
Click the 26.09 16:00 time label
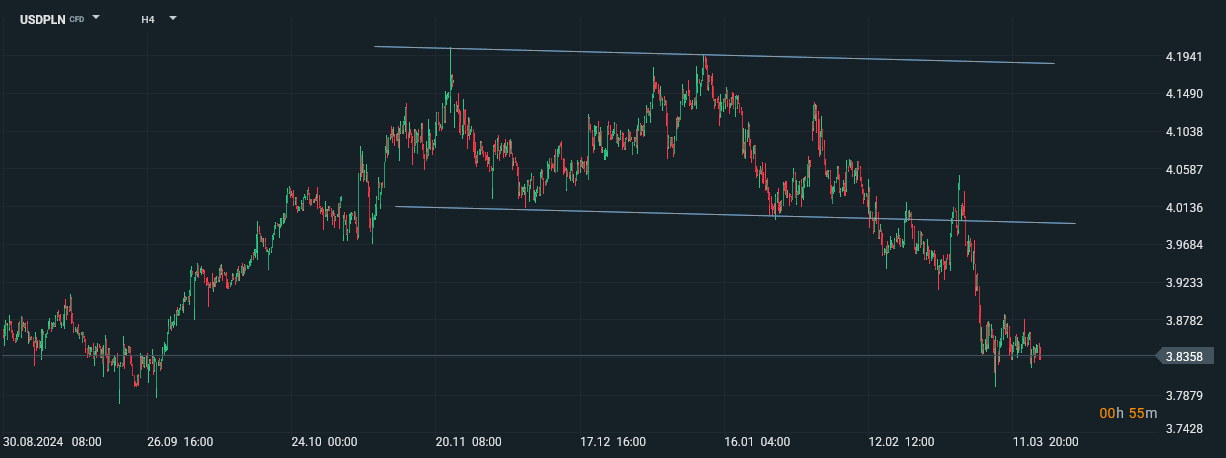(180, 441)
